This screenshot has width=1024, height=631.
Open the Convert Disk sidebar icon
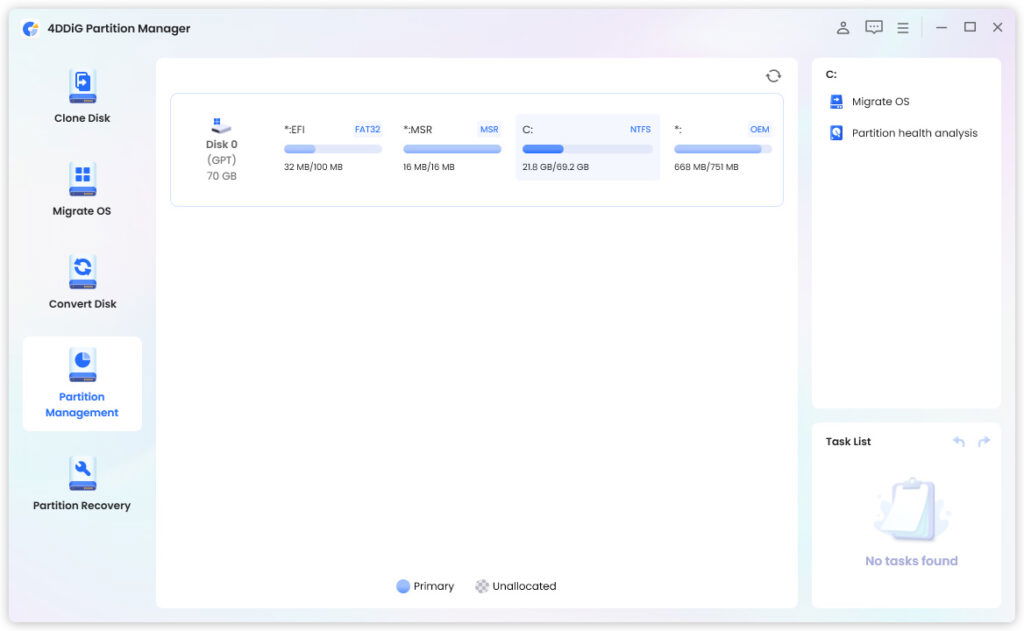coord(82,272)
